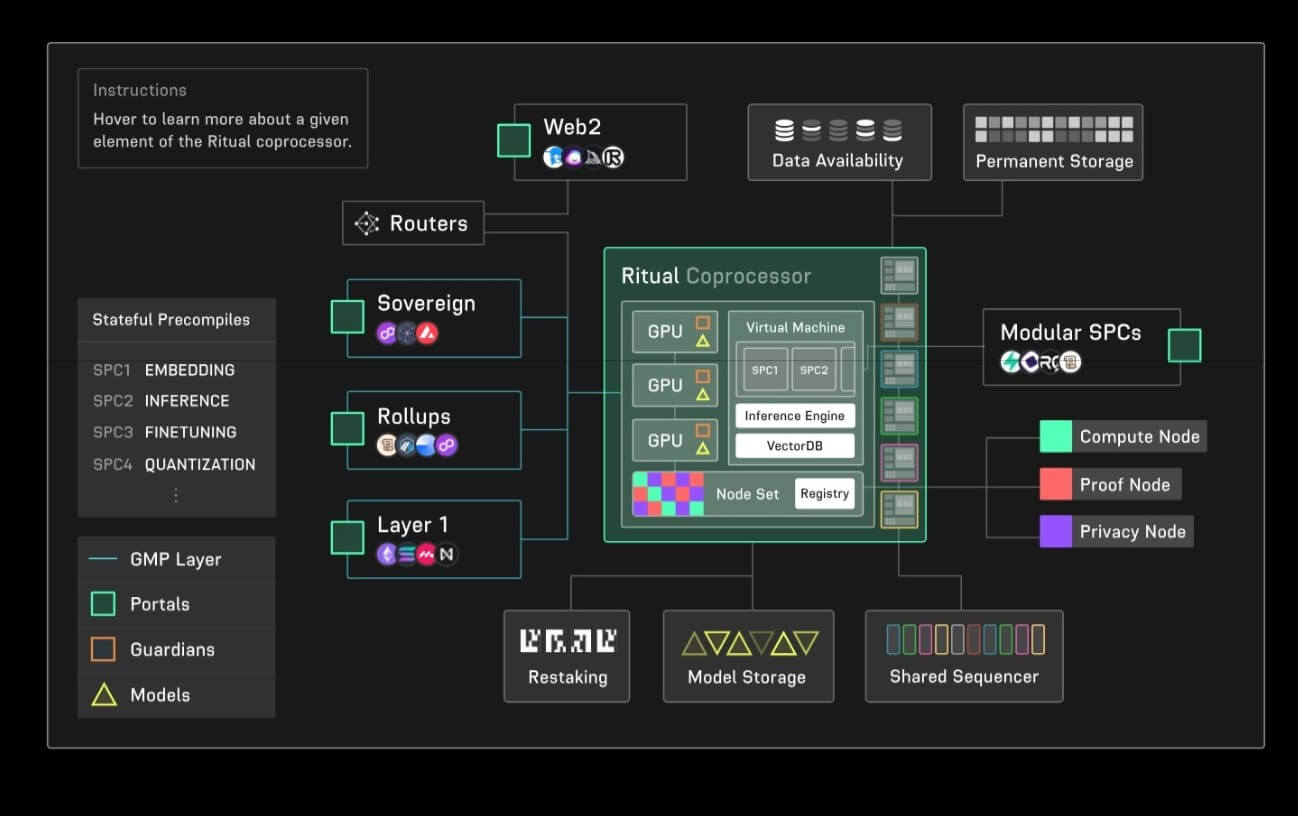Screen dimensions: 1298x816
Task: Click the Inference Engine button
Action: coord(795,416)
